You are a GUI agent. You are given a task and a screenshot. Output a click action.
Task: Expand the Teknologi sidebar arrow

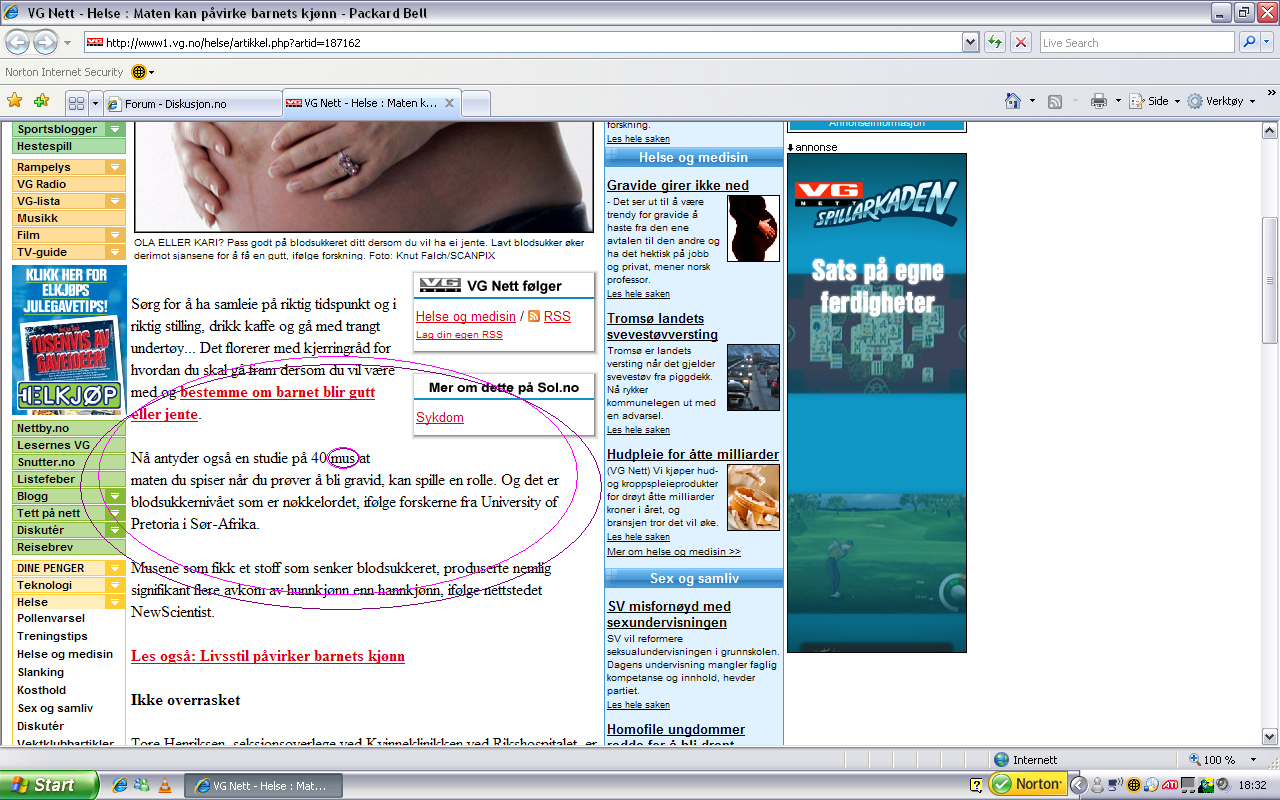116,585
